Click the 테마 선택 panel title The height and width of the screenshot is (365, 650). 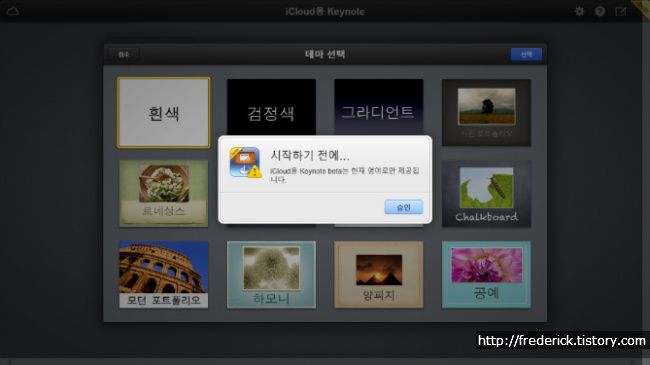pyautogui.click(x=325, y=54)
